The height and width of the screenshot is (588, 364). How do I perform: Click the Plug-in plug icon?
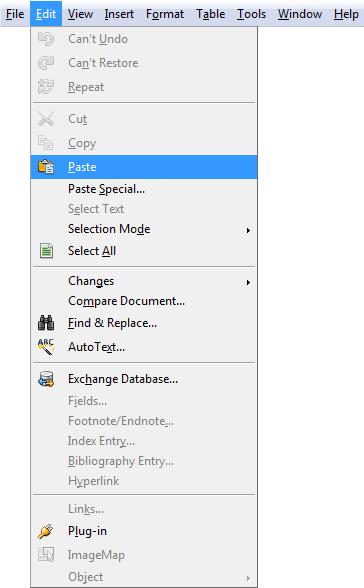[46, 531]
